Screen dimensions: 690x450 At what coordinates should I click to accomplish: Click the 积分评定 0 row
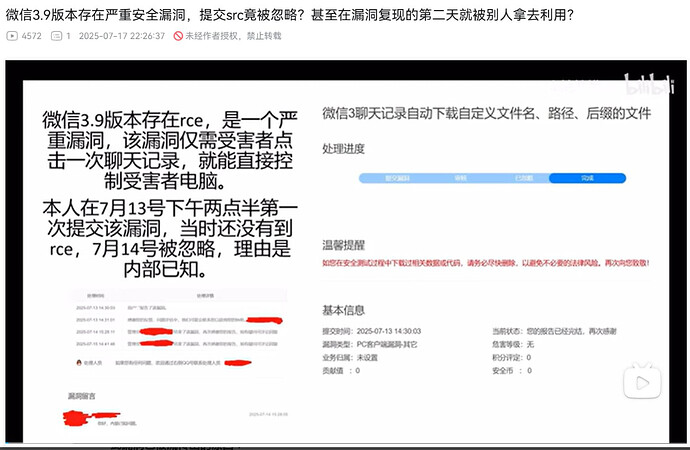(x=511, y=357)
